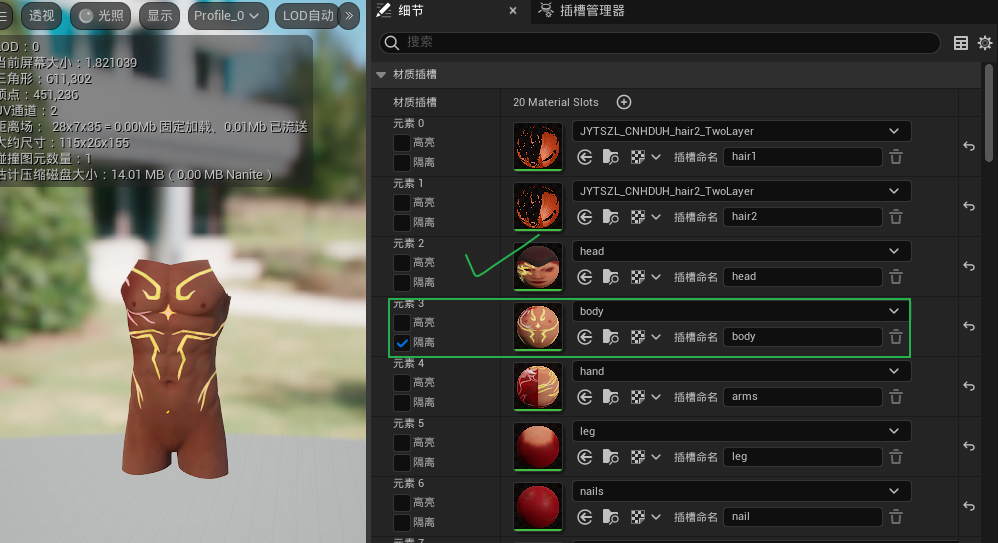Enable highlight checkbox for element 3
The width and height of the screenshot is (998, 543).
tap(402, 322)
